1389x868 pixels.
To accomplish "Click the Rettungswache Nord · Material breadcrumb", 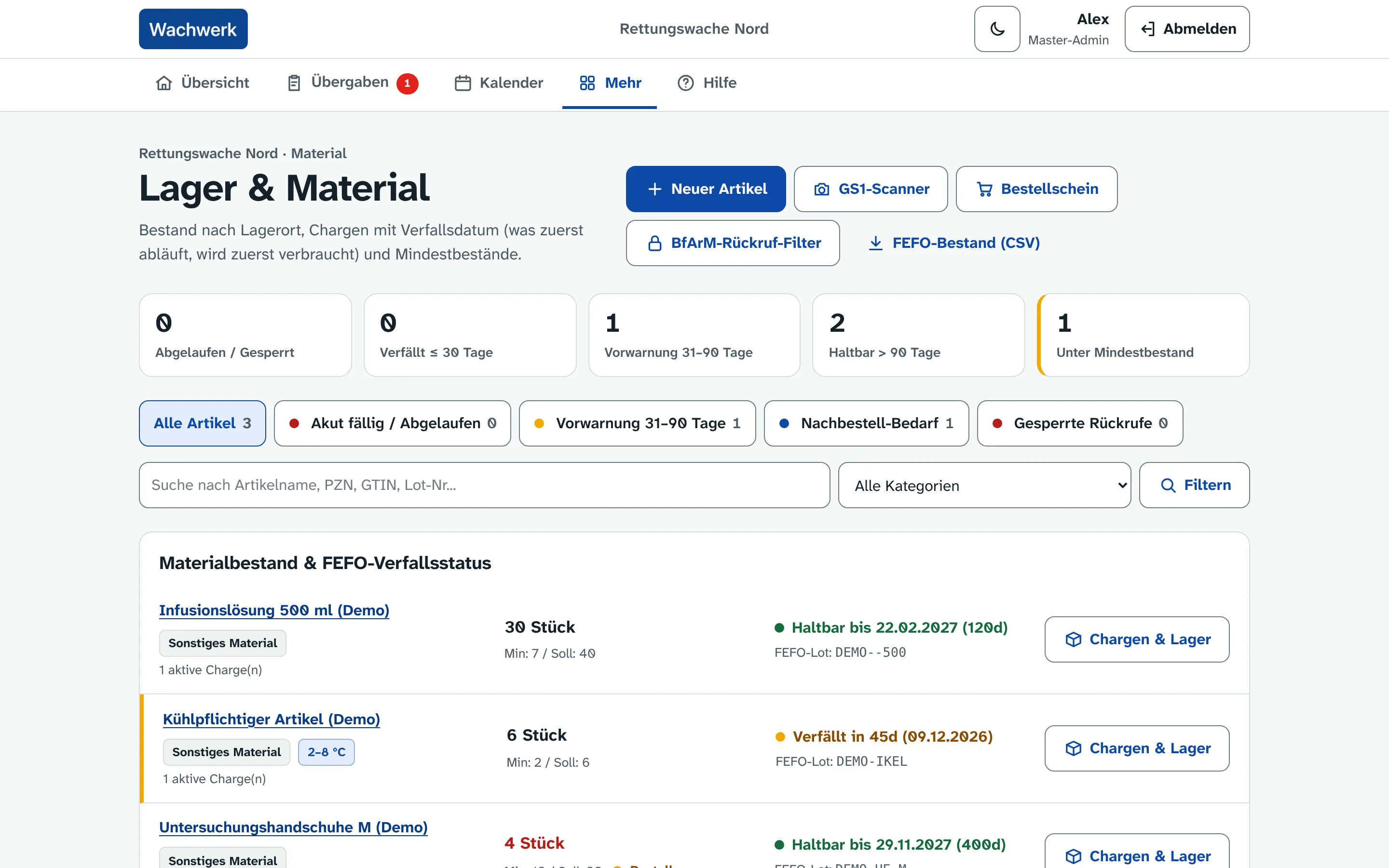I will (243, 153).
